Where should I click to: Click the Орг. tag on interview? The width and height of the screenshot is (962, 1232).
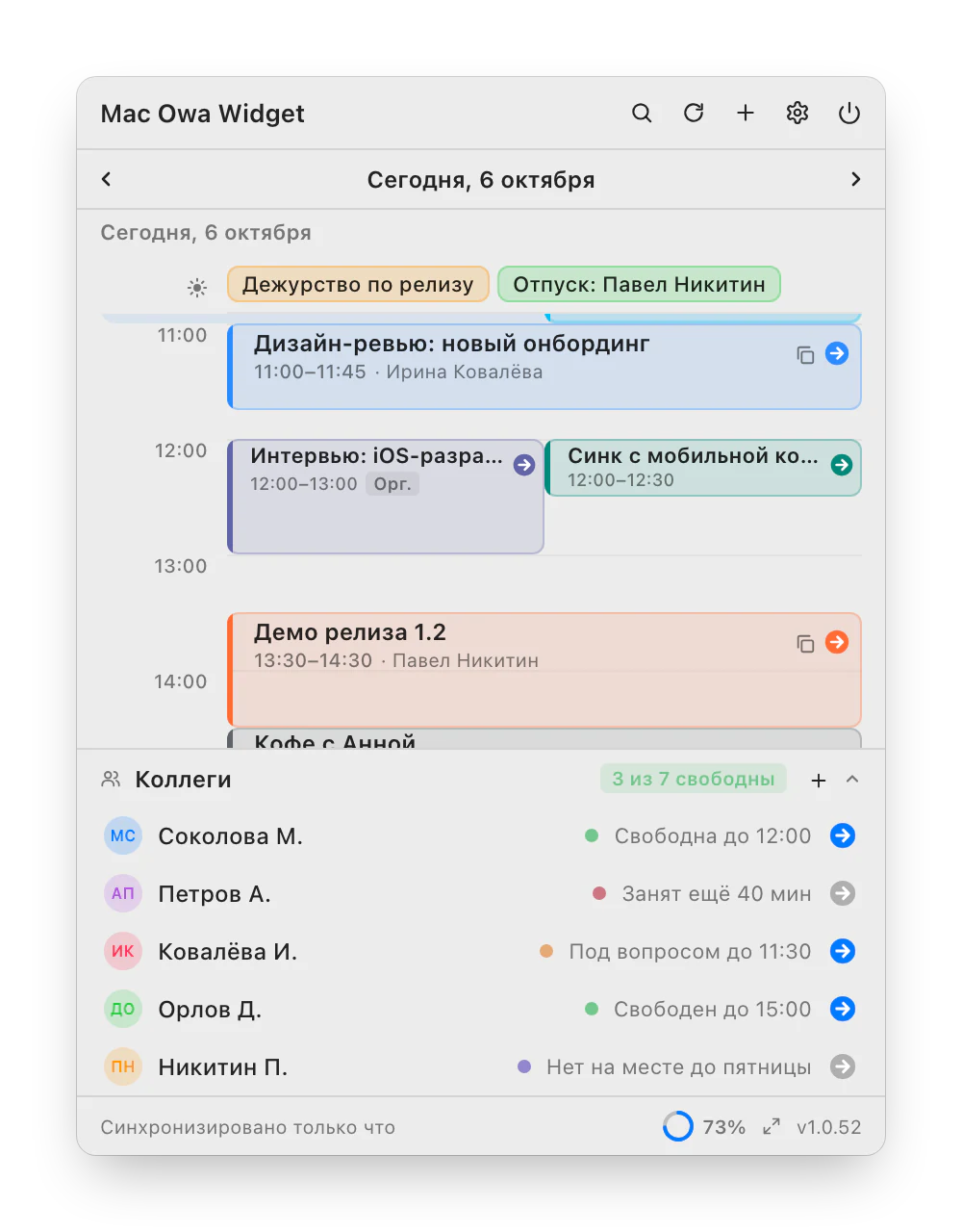pos(392,484)
